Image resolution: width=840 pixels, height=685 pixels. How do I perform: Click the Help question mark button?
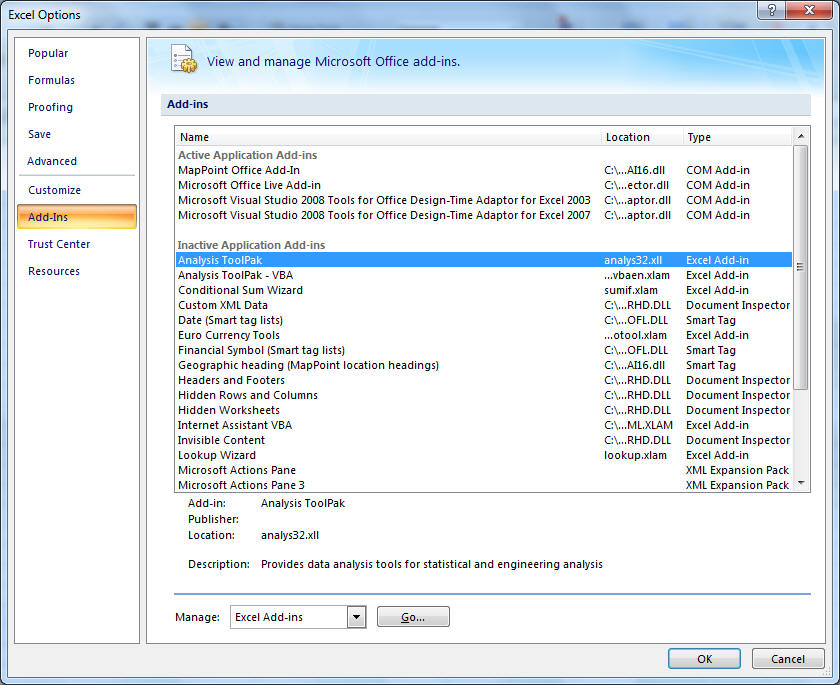[771, 10]
